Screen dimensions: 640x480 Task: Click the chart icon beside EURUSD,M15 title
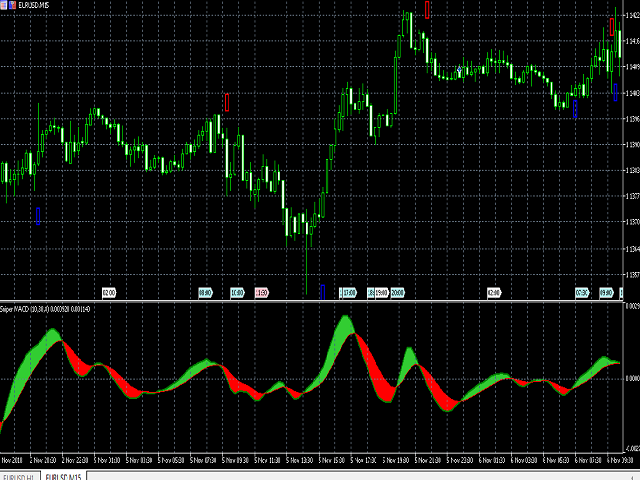pos(5,5)
